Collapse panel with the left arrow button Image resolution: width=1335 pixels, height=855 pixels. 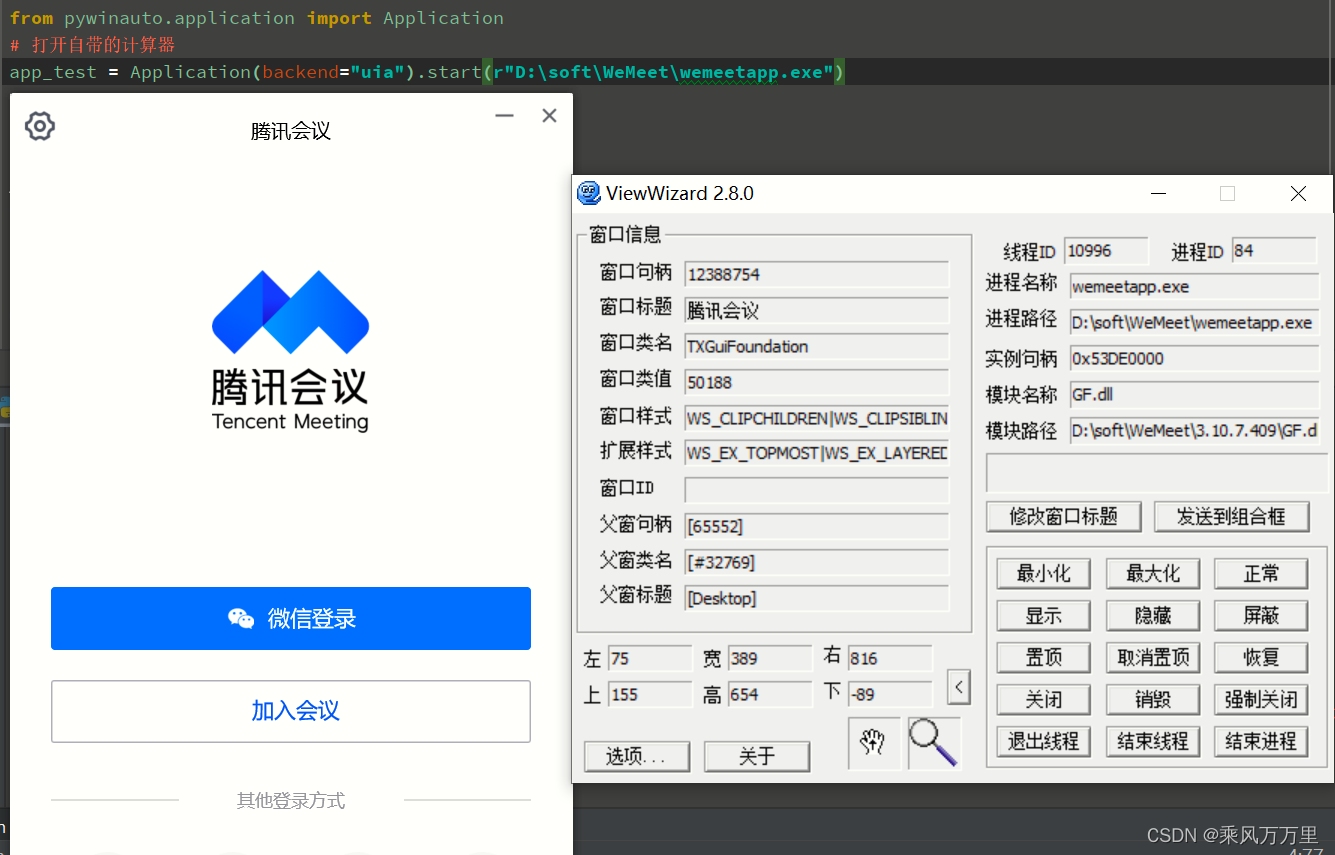click(x=958, y=687)
